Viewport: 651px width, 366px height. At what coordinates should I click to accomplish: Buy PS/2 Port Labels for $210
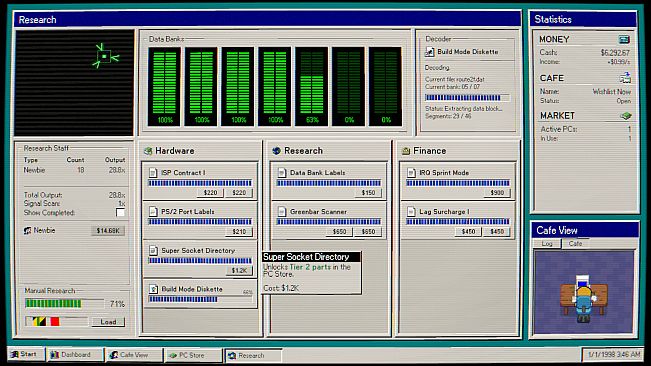pos(239,232)
